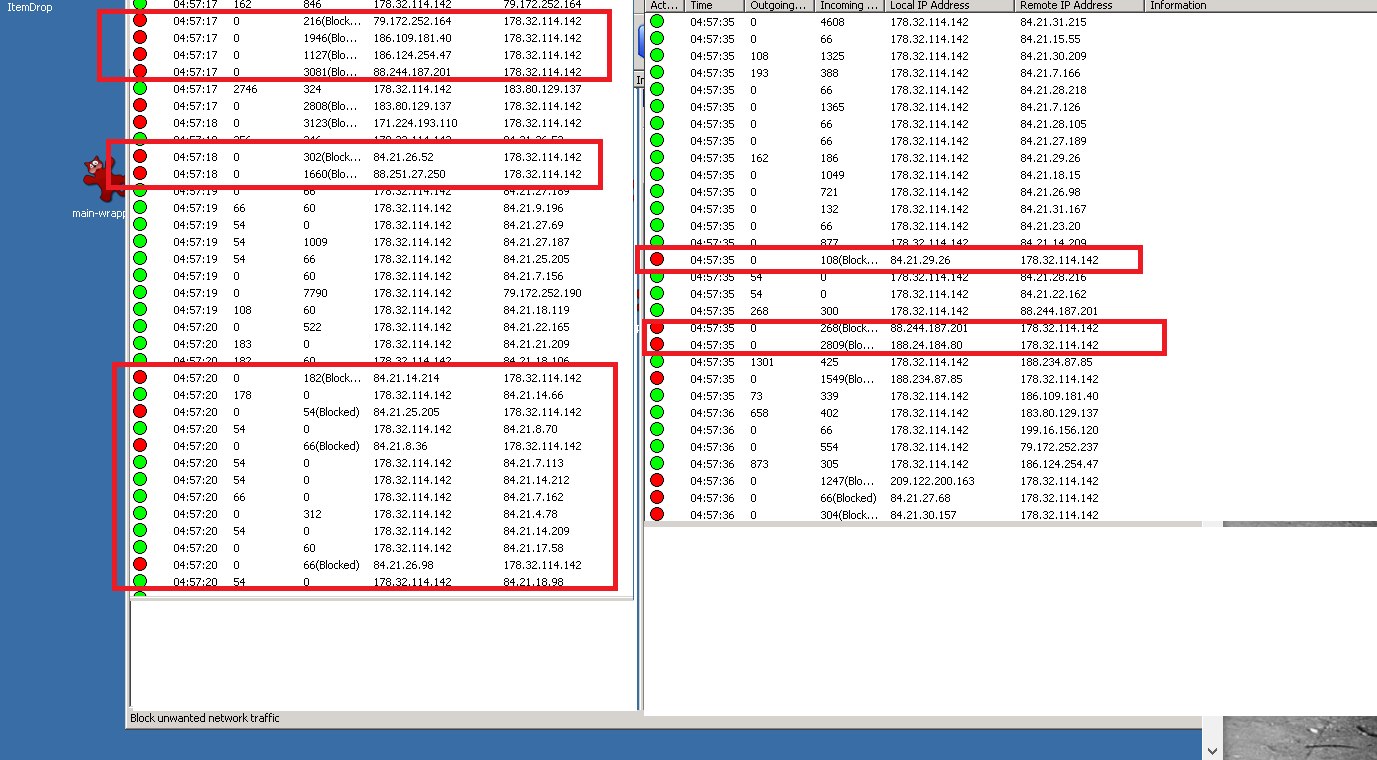Click red dot next to 2808(Blo... entry

tap(140, 105)
